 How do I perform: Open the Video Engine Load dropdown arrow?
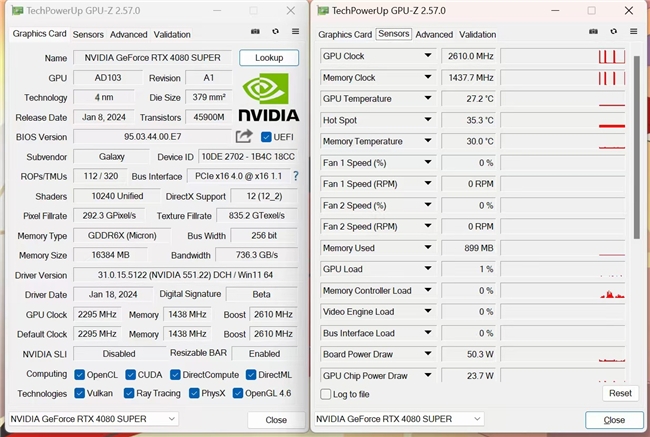click(428, 311)
